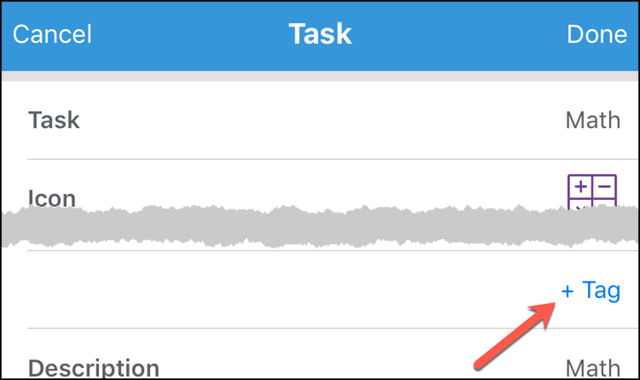Click the bold Task title in header

click(320, 34)
